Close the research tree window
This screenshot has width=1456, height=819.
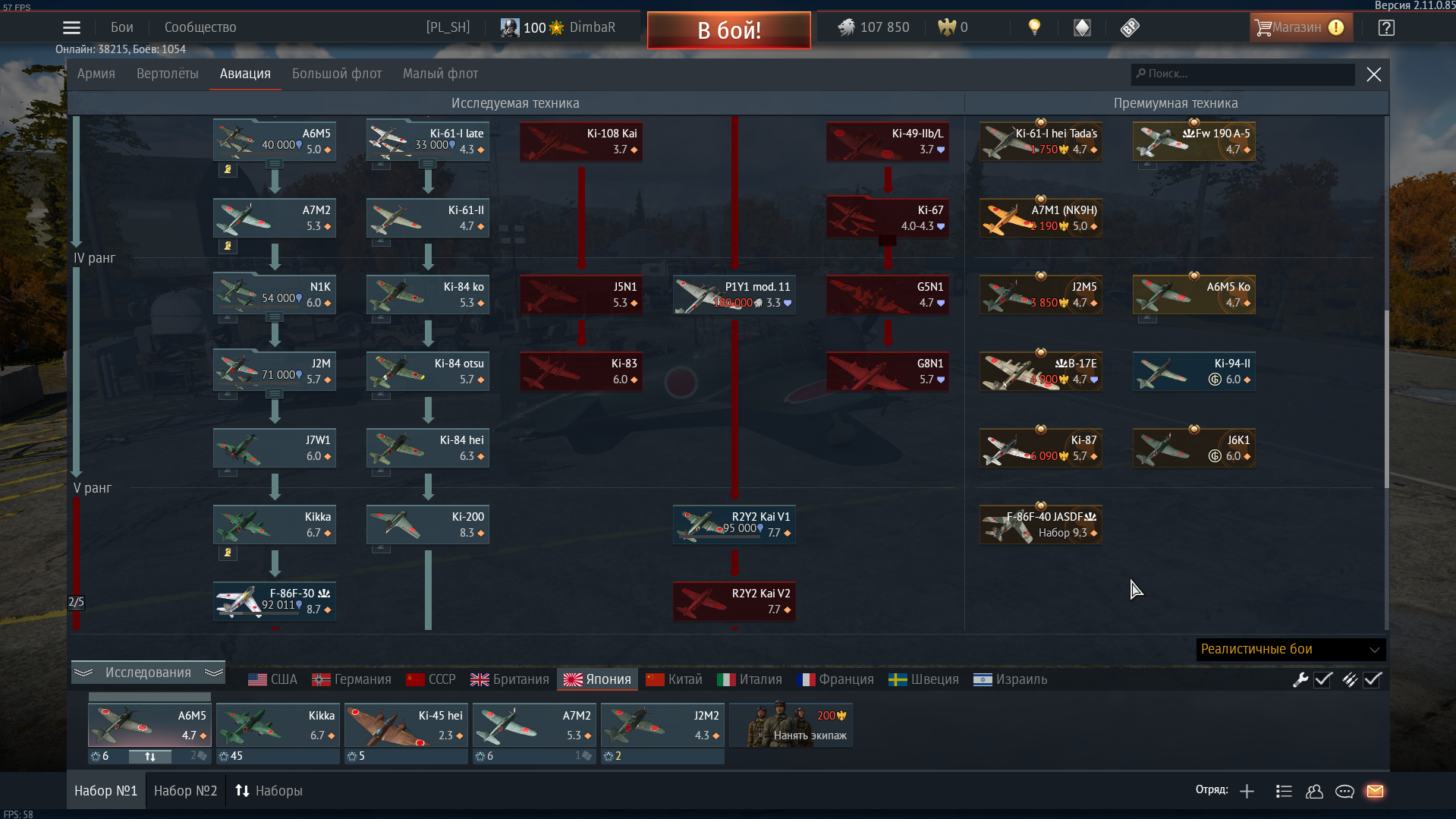point(1374,74)
